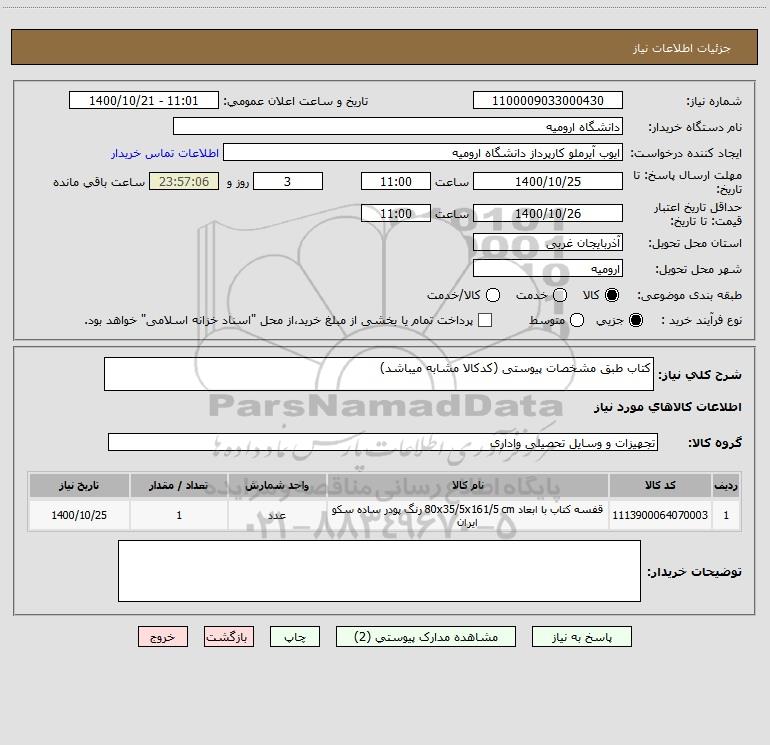The image size is (770, 745).
Task: Click the کد کالا column header
Action: (660, 485)
